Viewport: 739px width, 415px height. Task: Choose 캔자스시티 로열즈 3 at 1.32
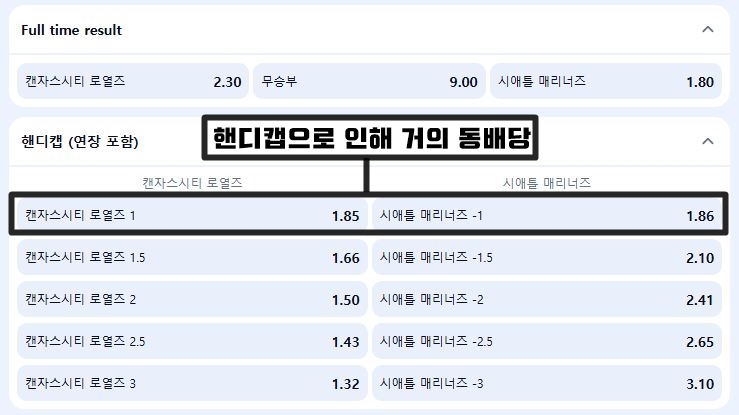191,383
